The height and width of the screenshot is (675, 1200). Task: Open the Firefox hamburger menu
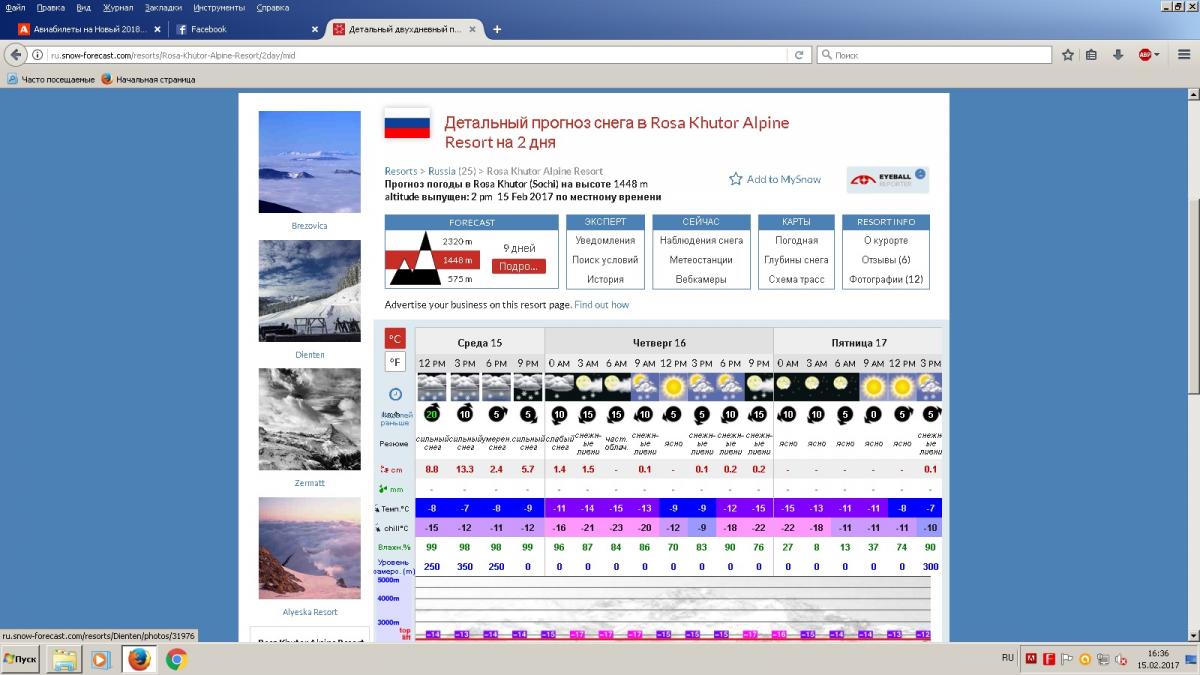(x=1182, y=55)
